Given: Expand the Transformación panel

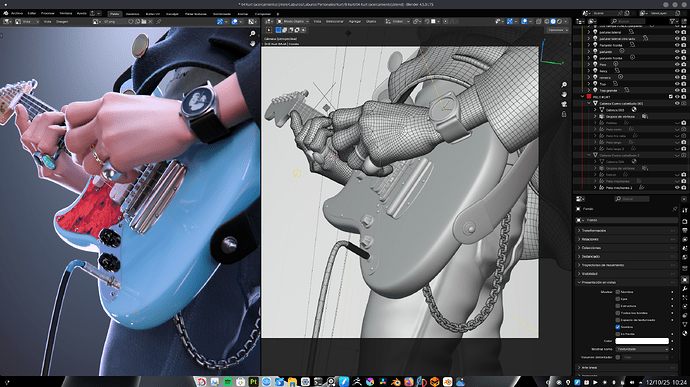Looking at the screenshot, I should coord(627,231).
